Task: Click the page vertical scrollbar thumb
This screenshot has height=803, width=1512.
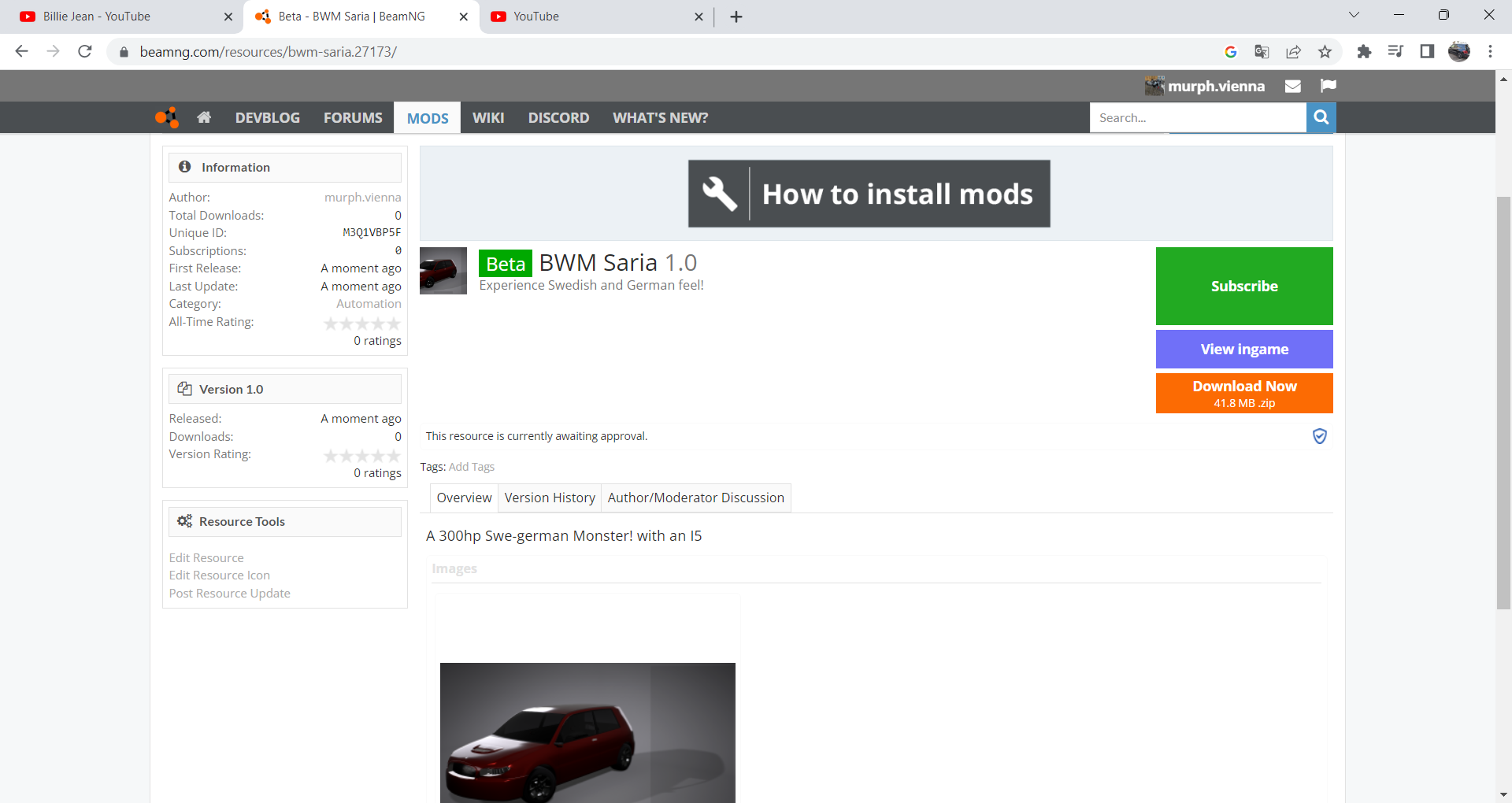Action: coord(1504,402)
